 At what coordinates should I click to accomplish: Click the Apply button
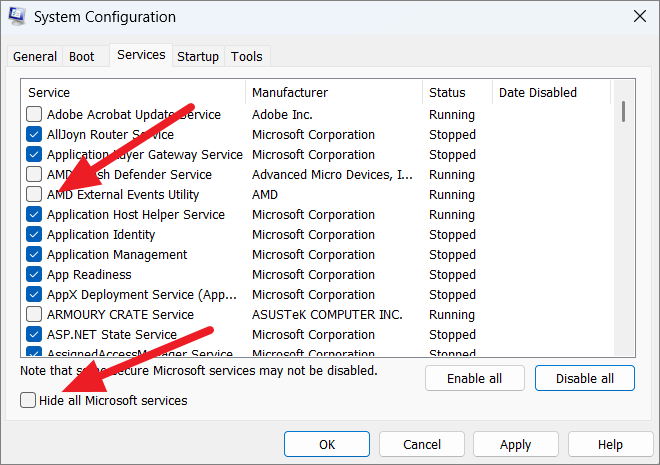(x=516, y=444)
